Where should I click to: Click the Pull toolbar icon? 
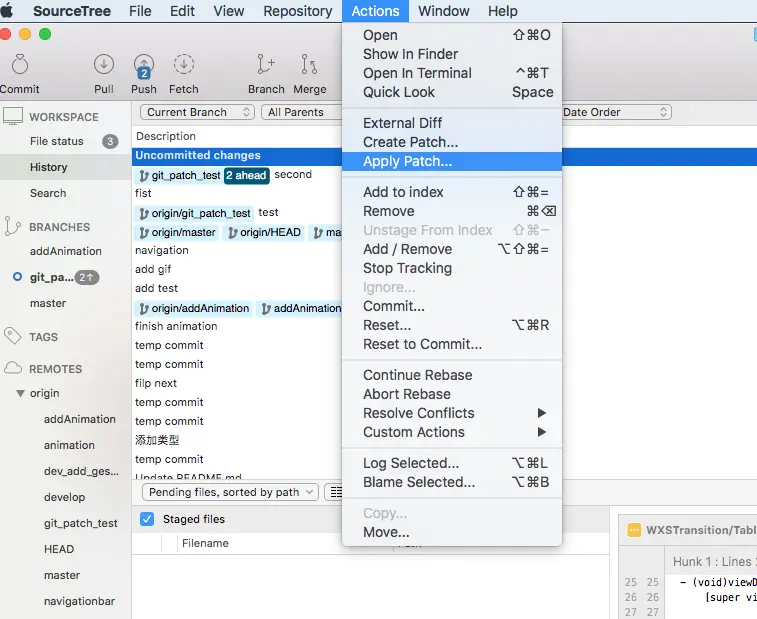tap(104, 64)
